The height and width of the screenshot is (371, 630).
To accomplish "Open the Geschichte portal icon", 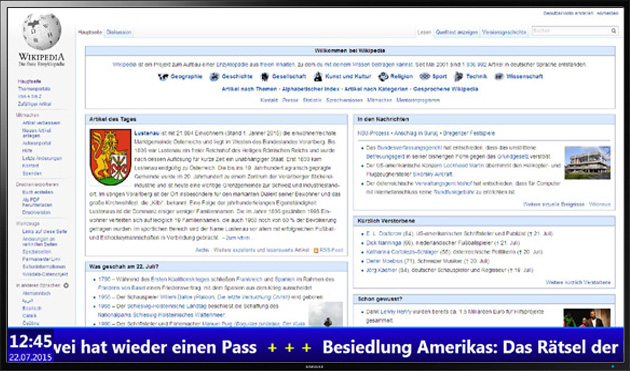I will (214, 77).
